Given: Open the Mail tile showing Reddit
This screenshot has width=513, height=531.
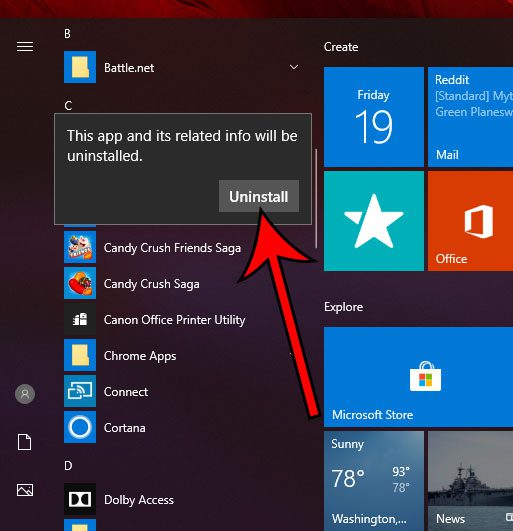Looking at the screenshot, I should click(x=470, y=117).
